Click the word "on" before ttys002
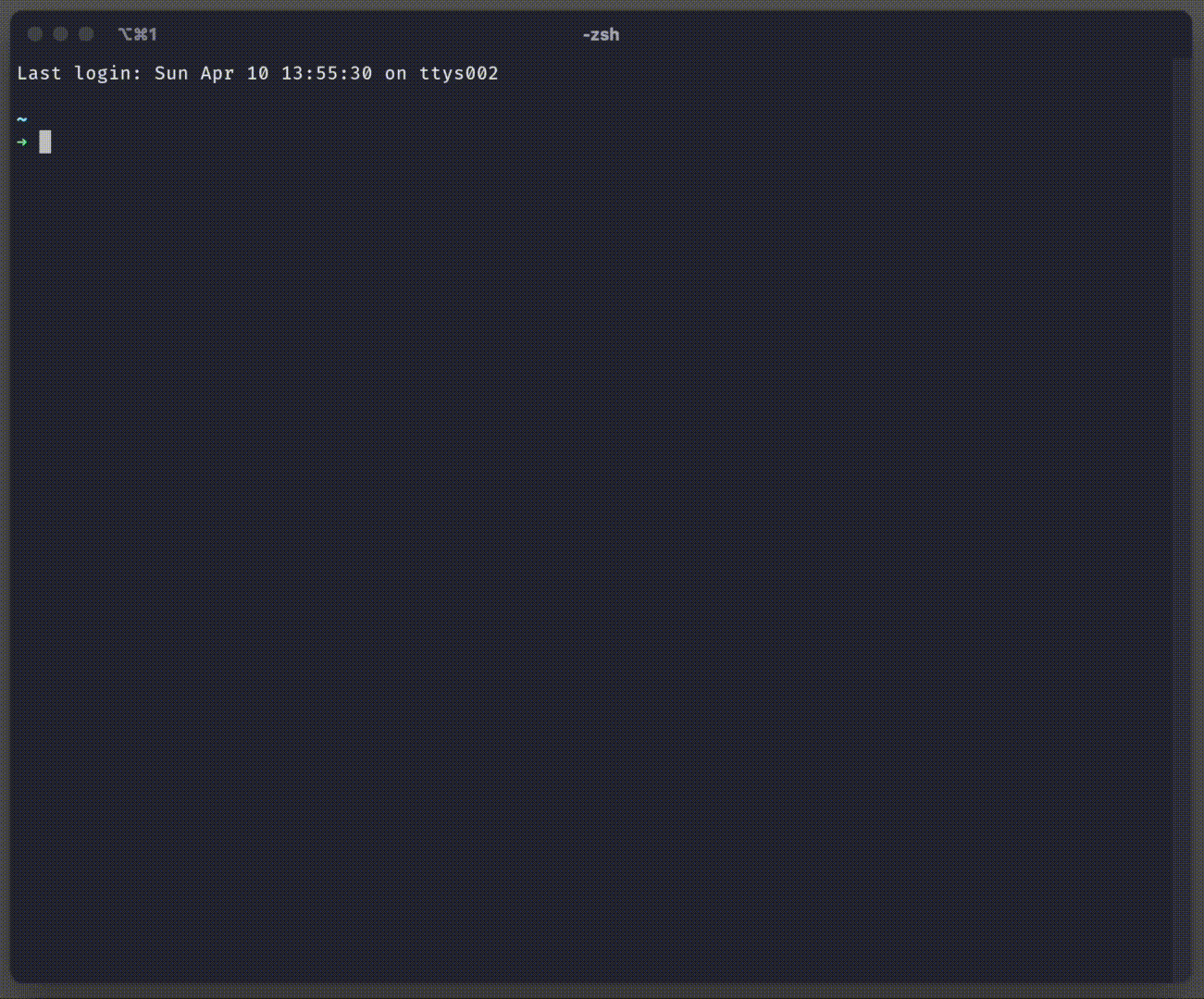Viewport: 1204px width, 999px height. (x=396, y=73)
